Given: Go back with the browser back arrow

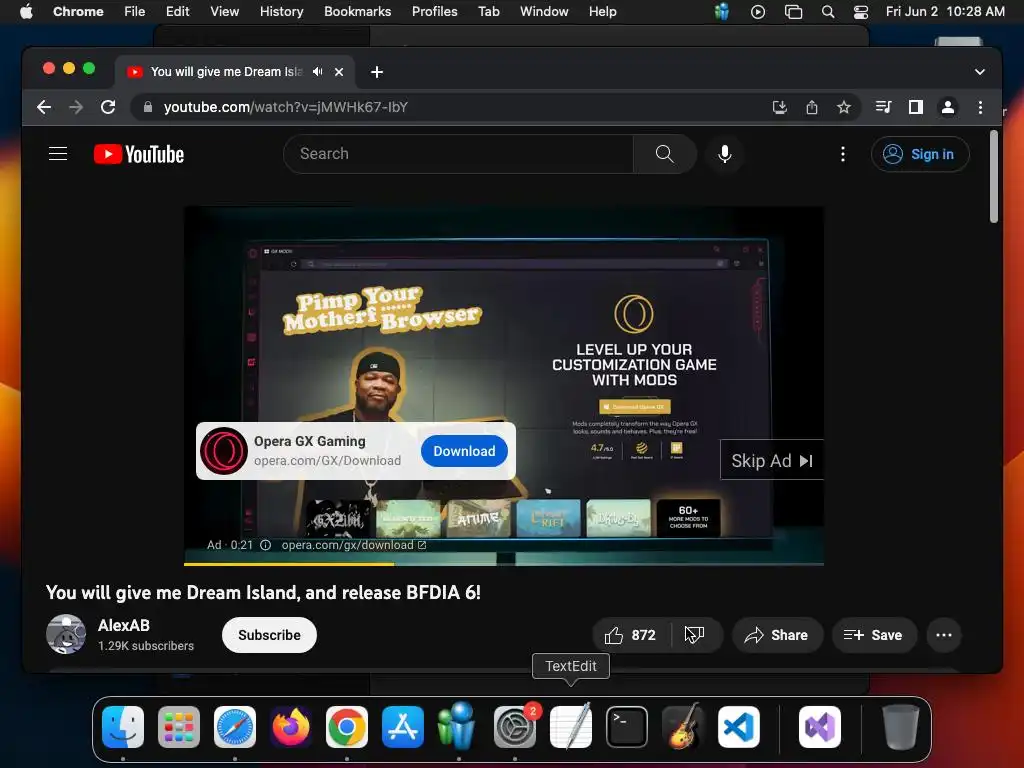Looking at the screenshot, I should [x=44, y=107].
